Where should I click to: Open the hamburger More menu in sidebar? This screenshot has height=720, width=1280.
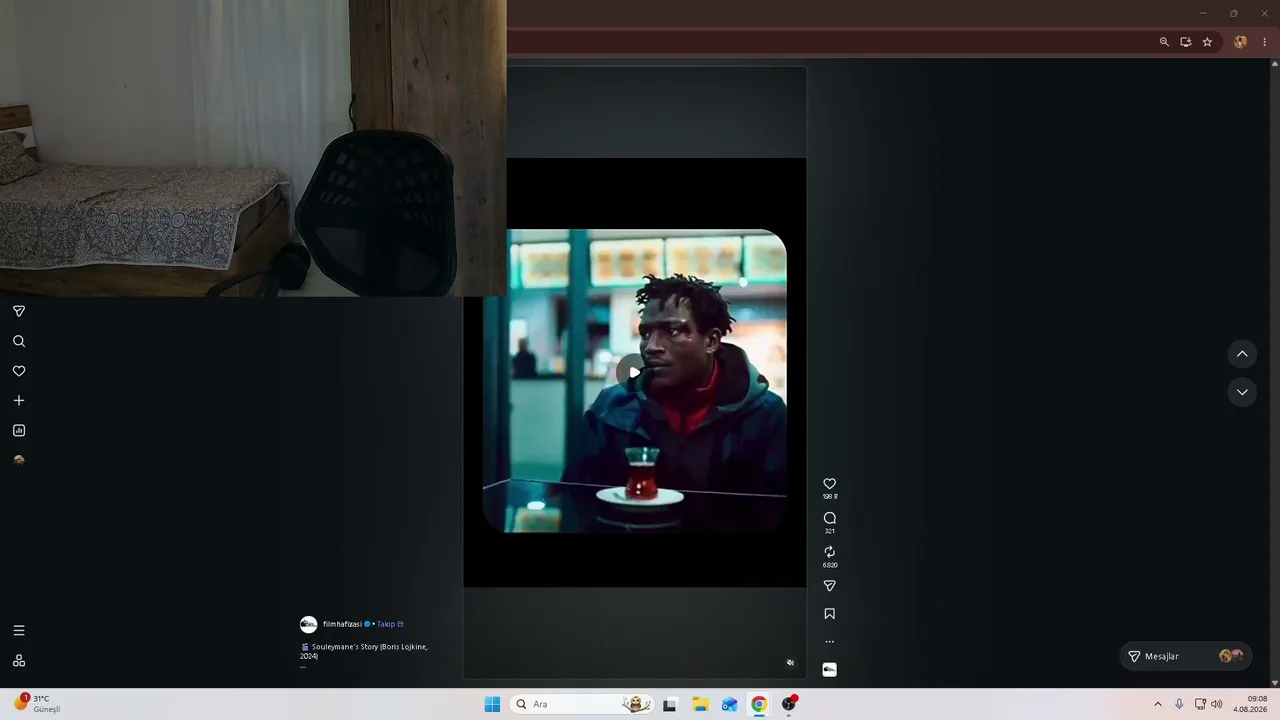click(x=19, y=631)
